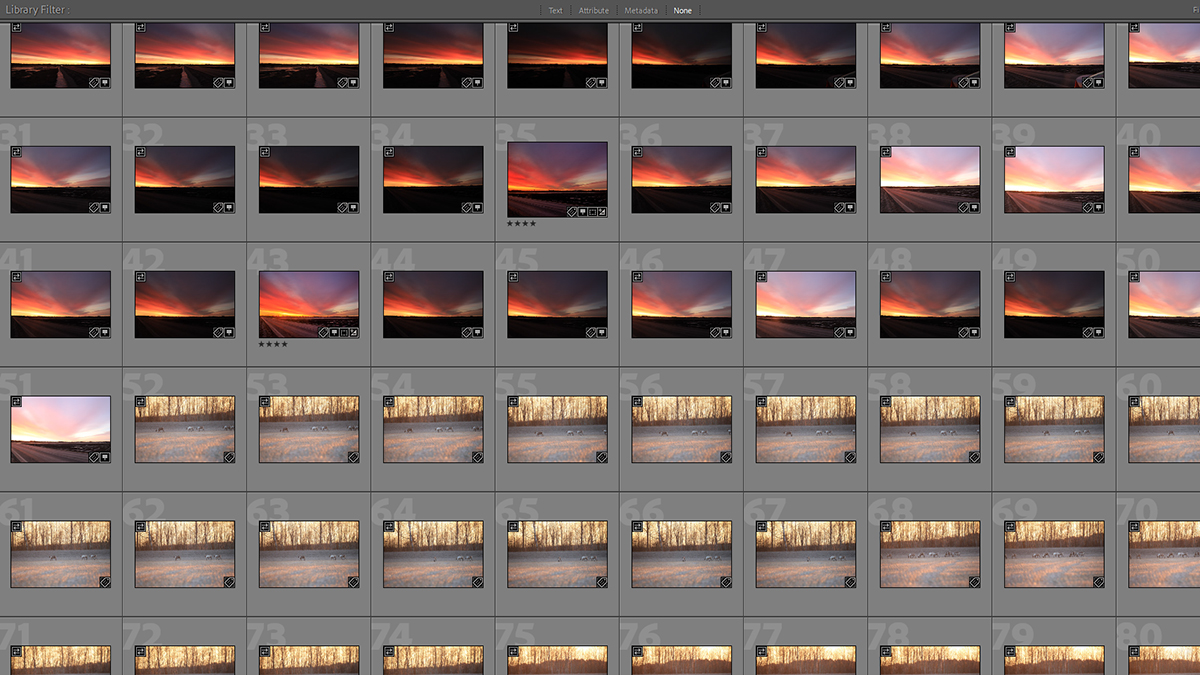1200x675 pixels.
Task: Open the Metadata filter tab
Action: tap(641, 11)
